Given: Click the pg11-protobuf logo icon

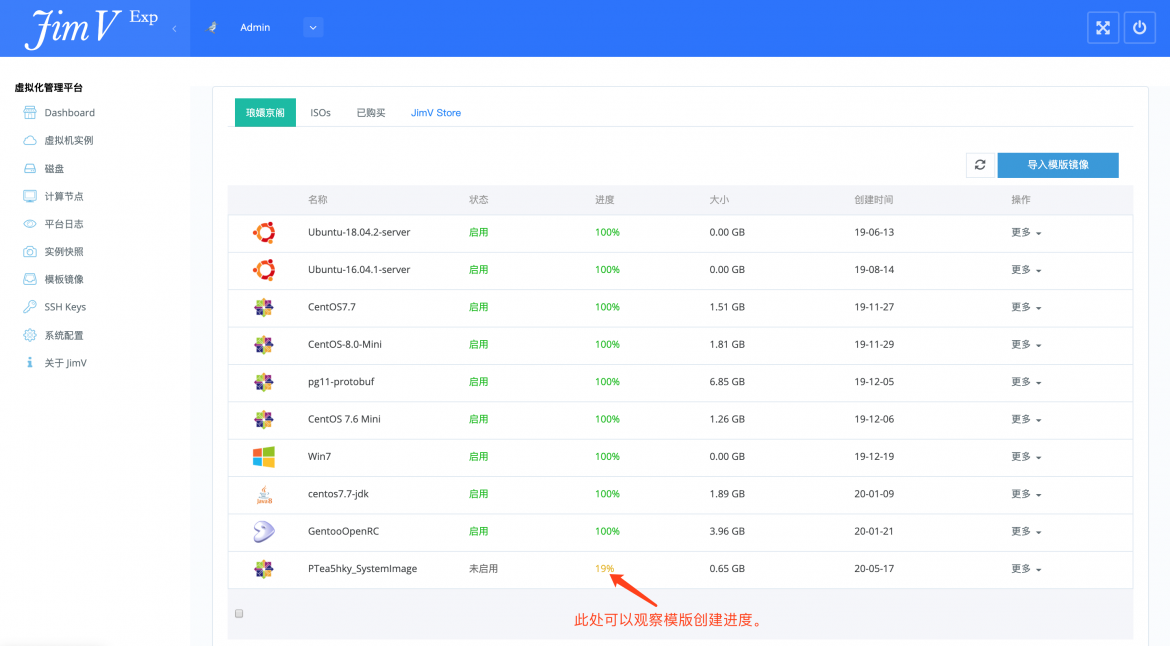Looking at the screenshot, I should tap(264, 382).
